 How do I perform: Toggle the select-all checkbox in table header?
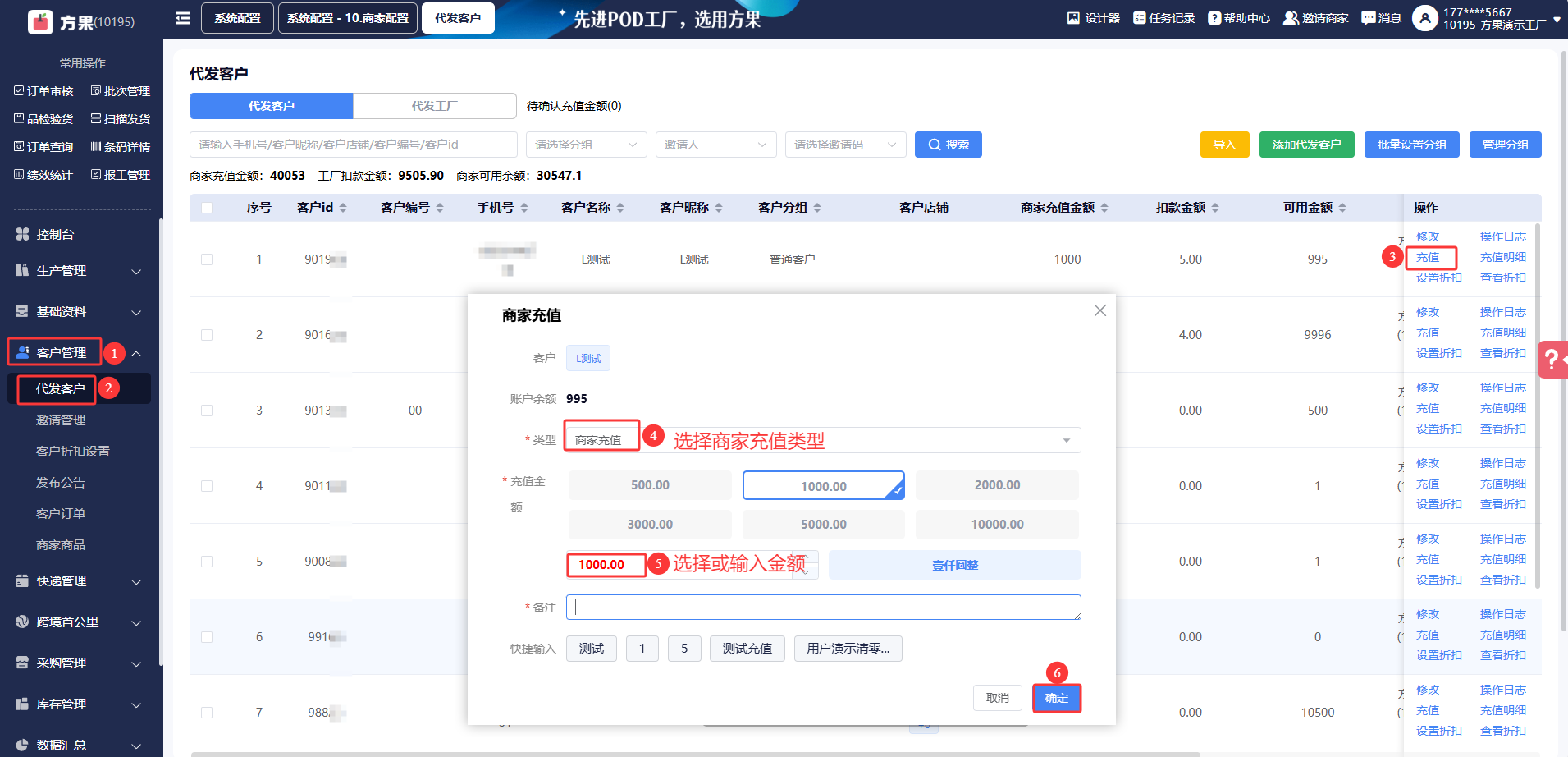tap(207, 208)
